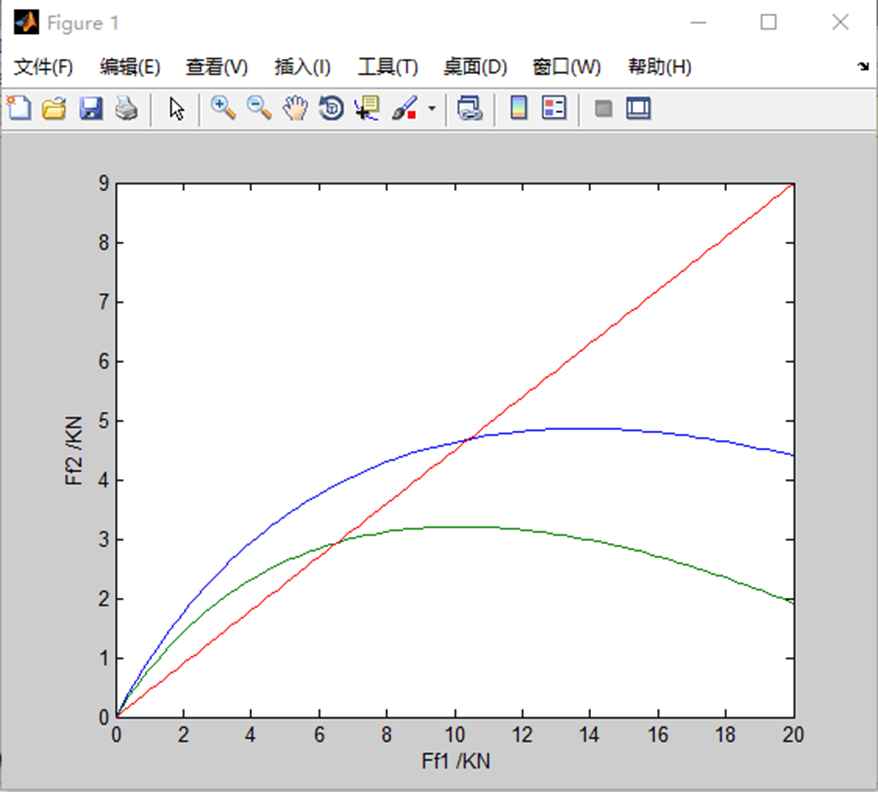The image size is (878, 792).
Task: Open the 帮助(H) menu
Action: [x=660, y=67]
